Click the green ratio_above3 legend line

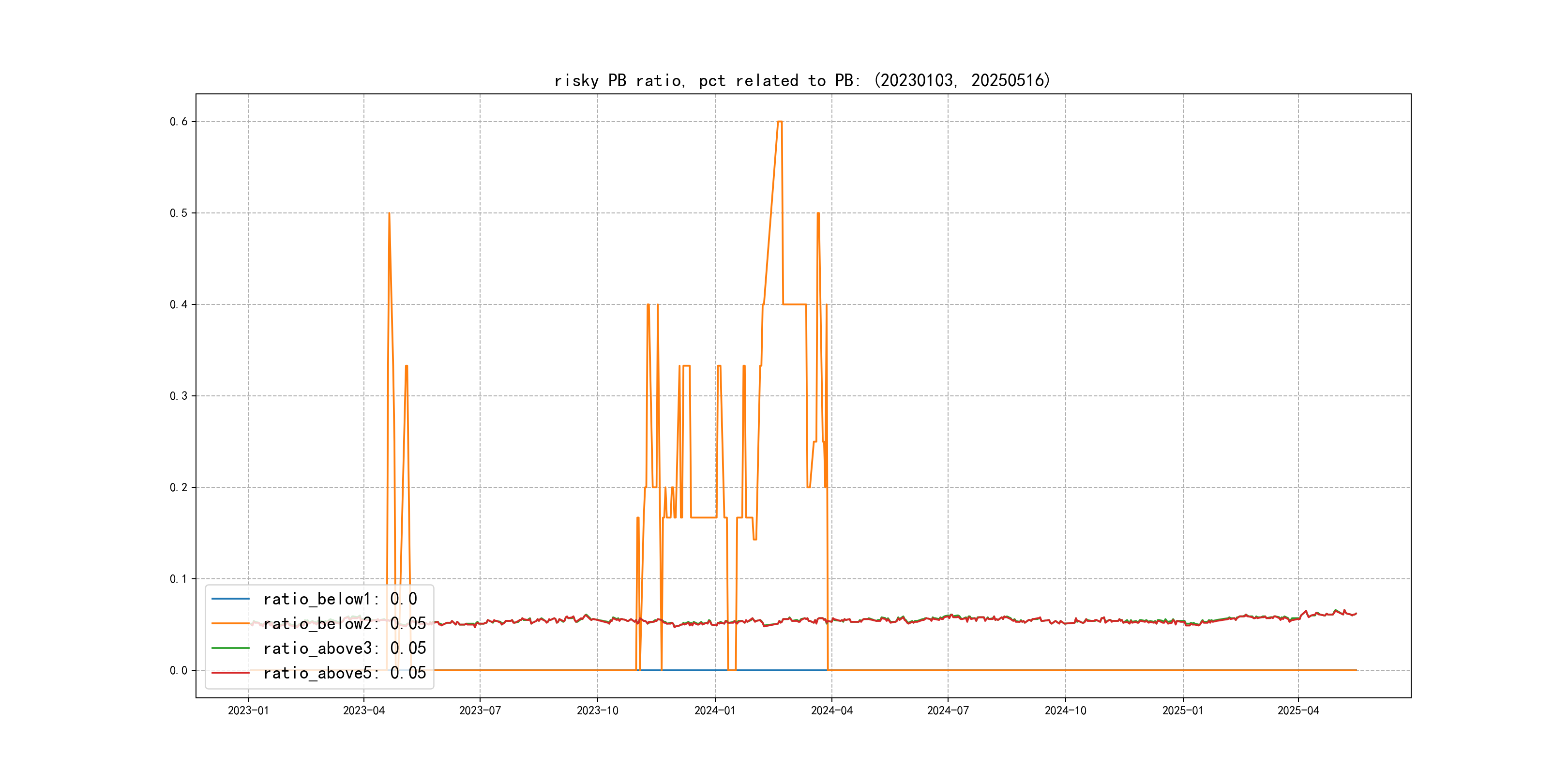point(230,648)
